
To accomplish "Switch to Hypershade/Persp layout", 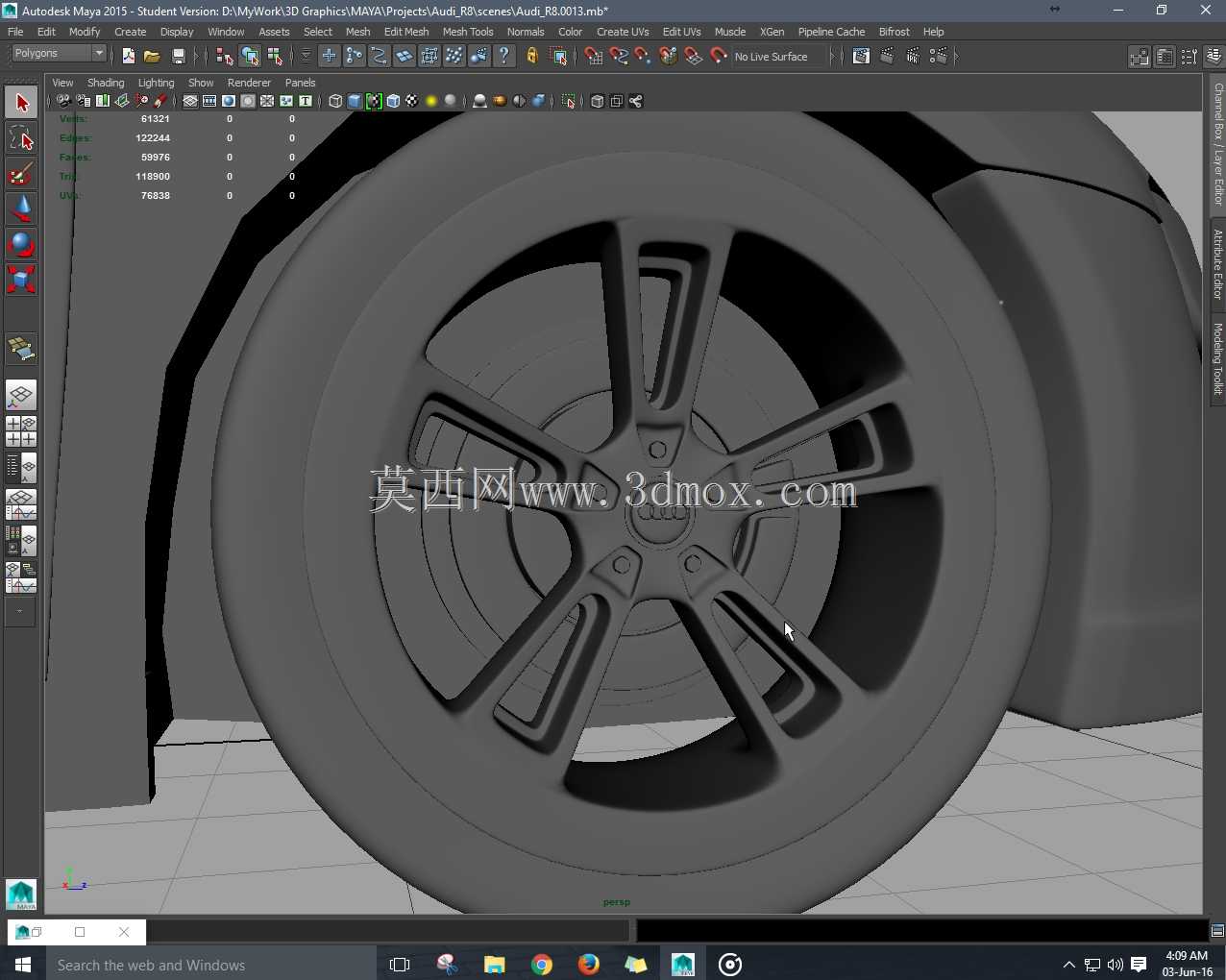I will [x=21, y=541].
